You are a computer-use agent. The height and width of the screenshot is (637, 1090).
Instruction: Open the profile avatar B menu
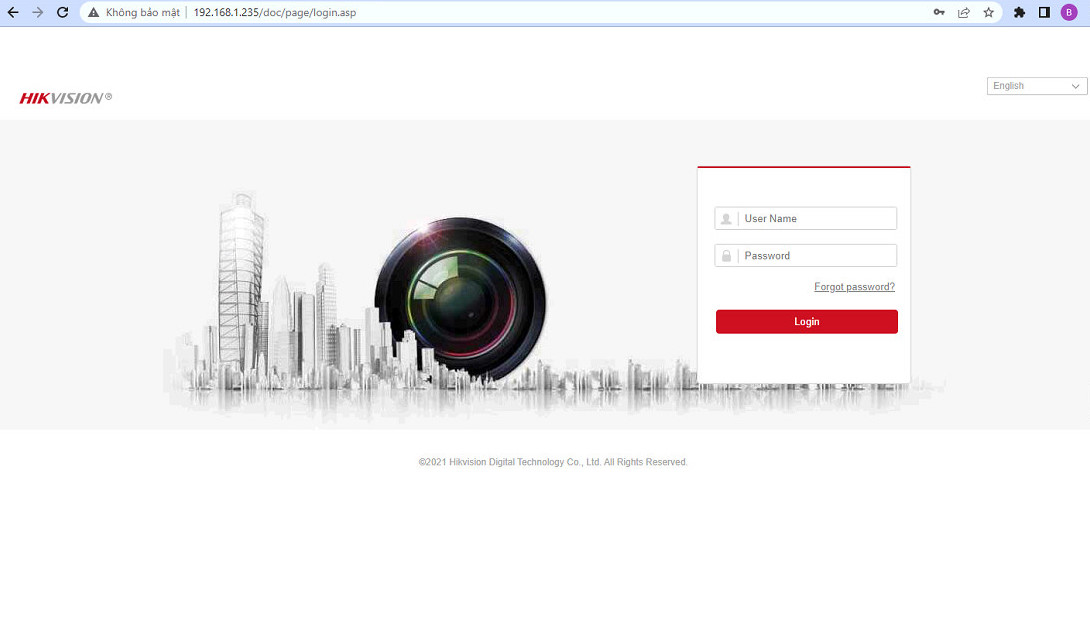click(1069, 13)
